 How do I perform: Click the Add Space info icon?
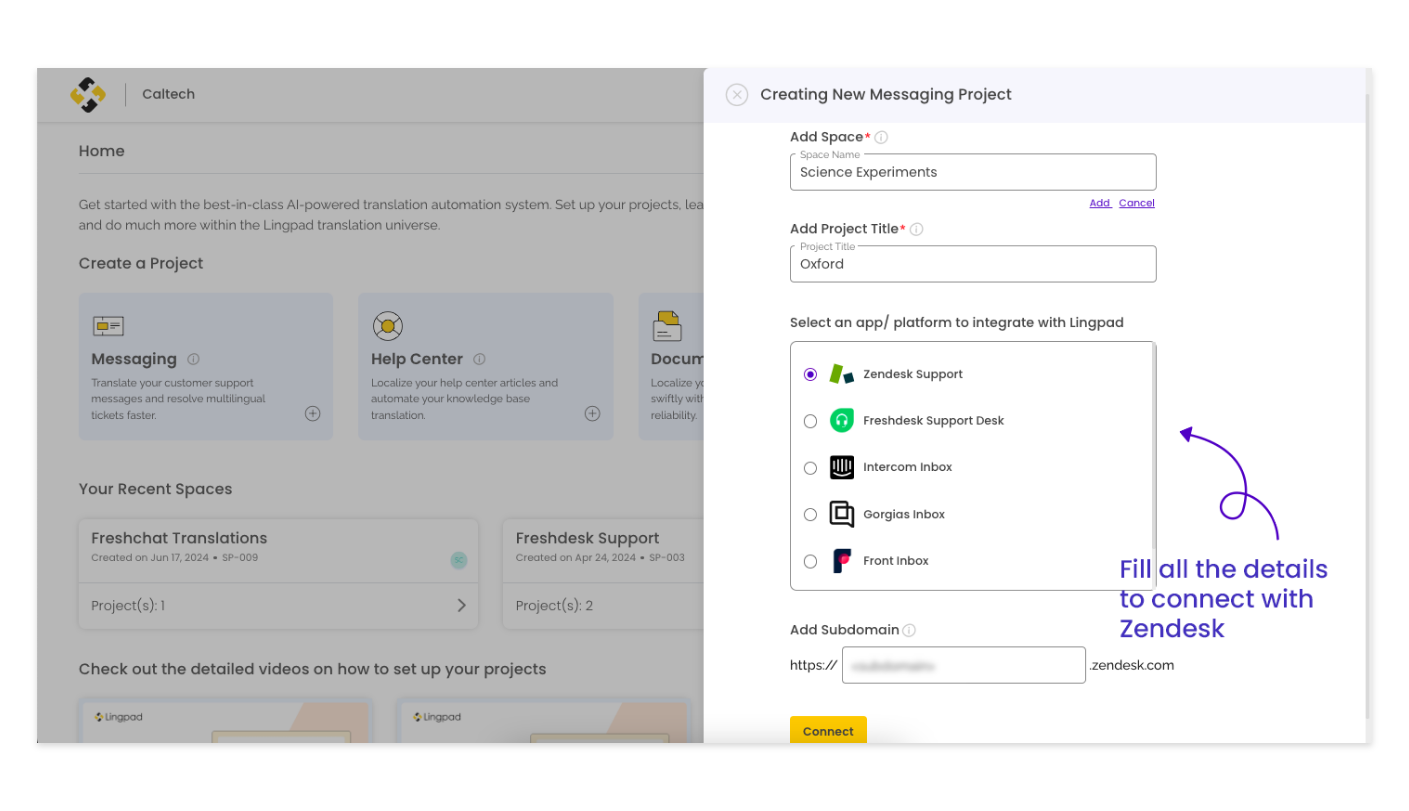point(881,137)
